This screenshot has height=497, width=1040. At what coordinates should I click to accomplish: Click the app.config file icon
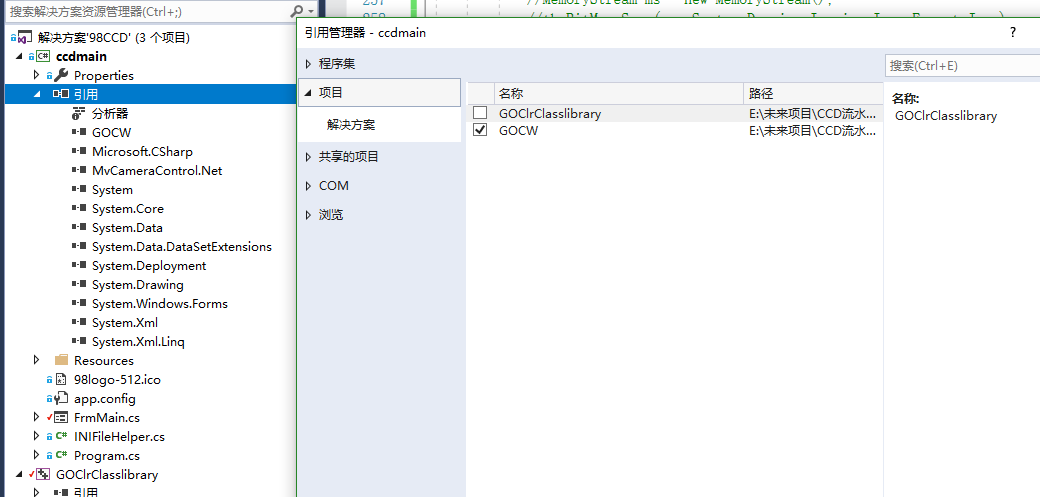point(62,399)
